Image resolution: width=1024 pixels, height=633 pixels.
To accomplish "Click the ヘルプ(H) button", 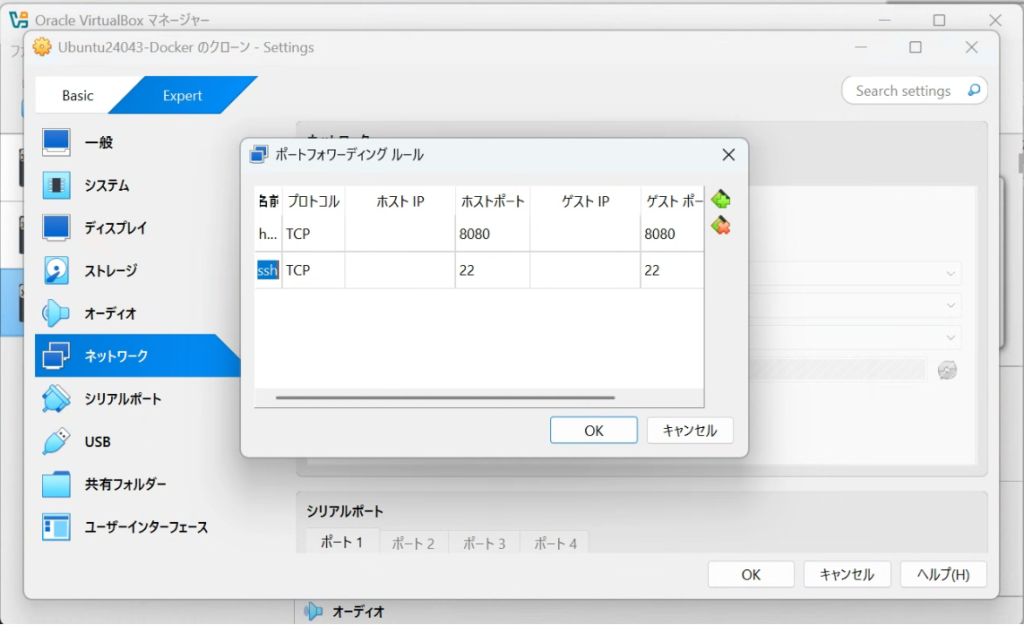I will click(x=943, y=574).
